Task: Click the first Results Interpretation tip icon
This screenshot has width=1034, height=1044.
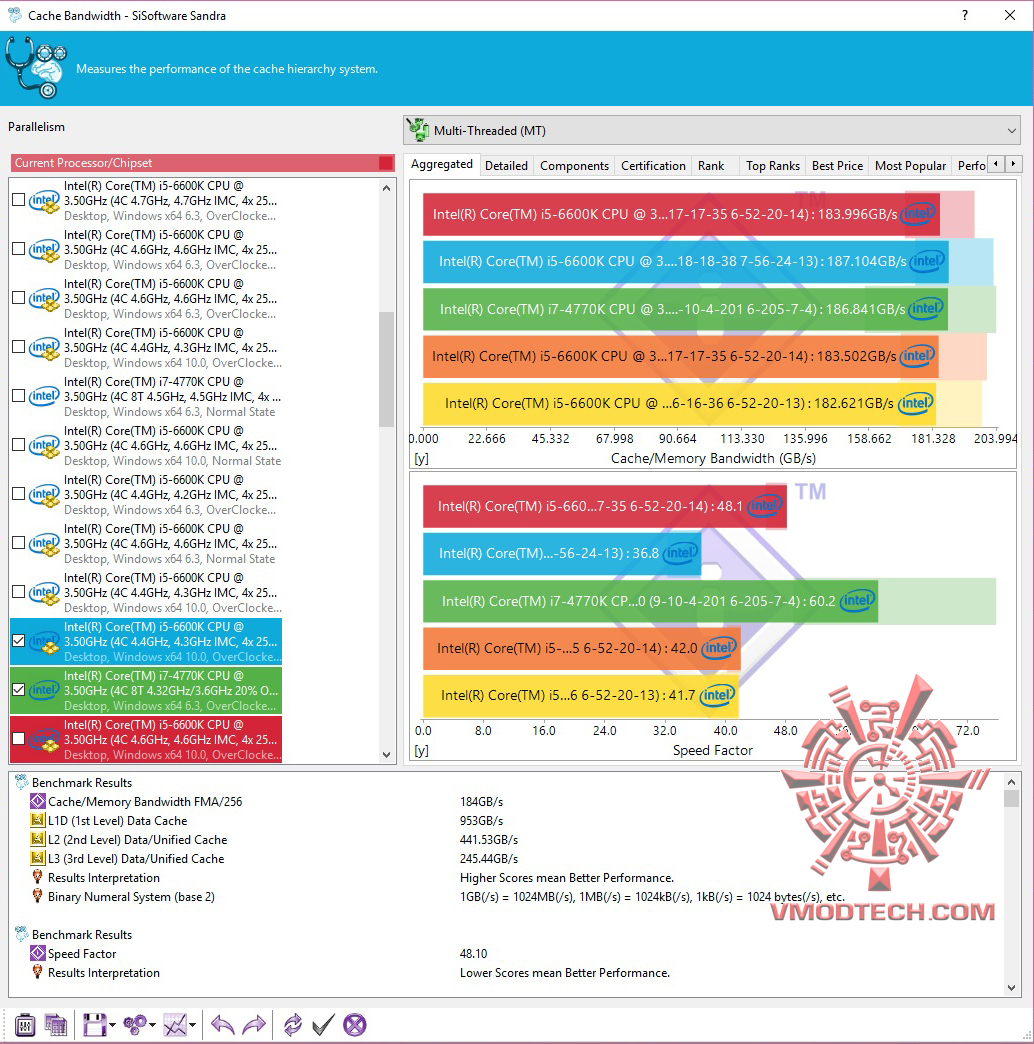Action: 38,878
